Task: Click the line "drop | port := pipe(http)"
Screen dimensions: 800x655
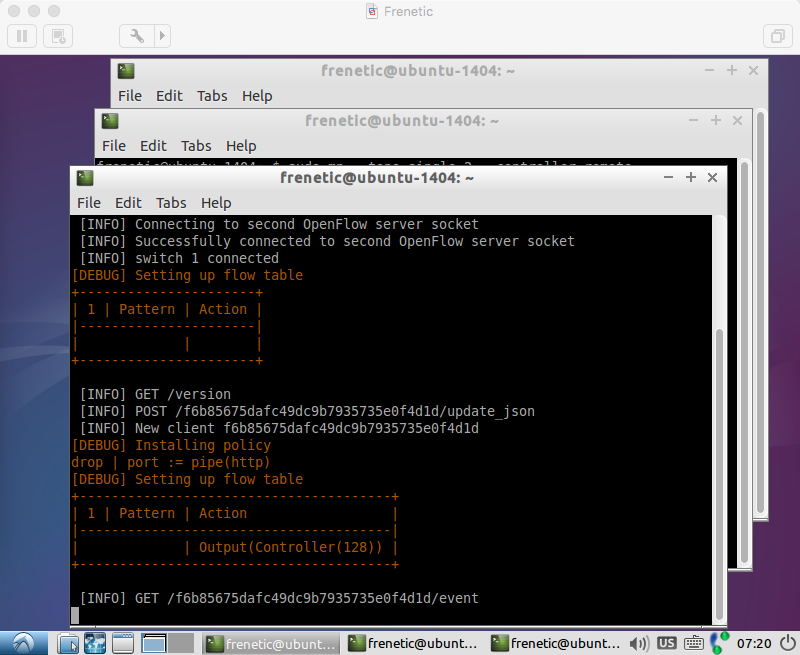Action: [x=170, y=463]
